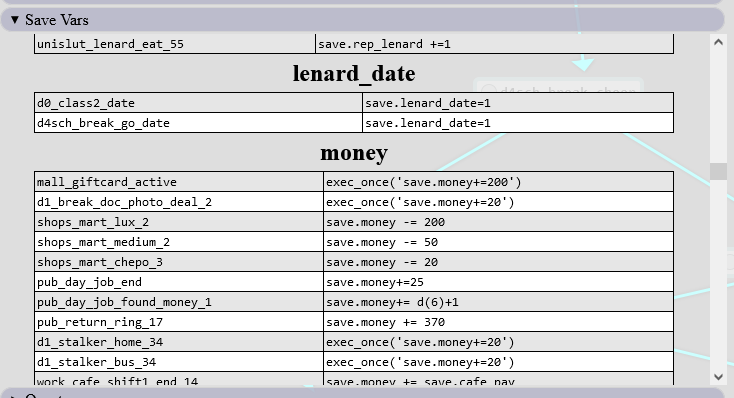Select the save.money += save.cafe_pay cell
Screen dimensions: 734x398
[x=499, y=379]
